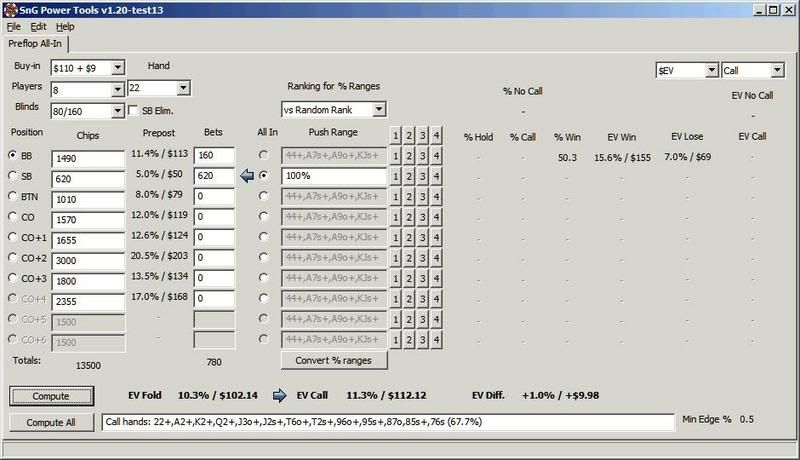Image resolution: width=800 pixels, height=460 pixels.
Task: Click preset button 4 in SB row
Action: point(438,176)
